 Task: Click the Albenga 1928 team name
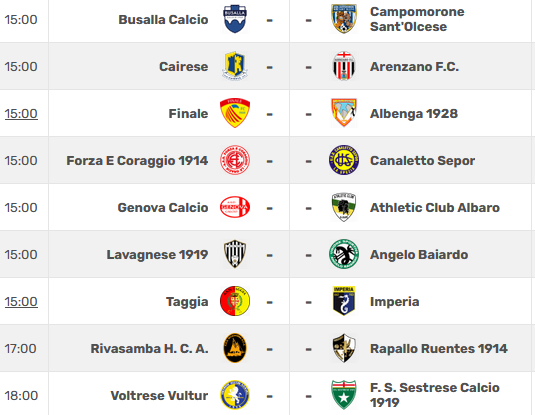pos(414,114)
